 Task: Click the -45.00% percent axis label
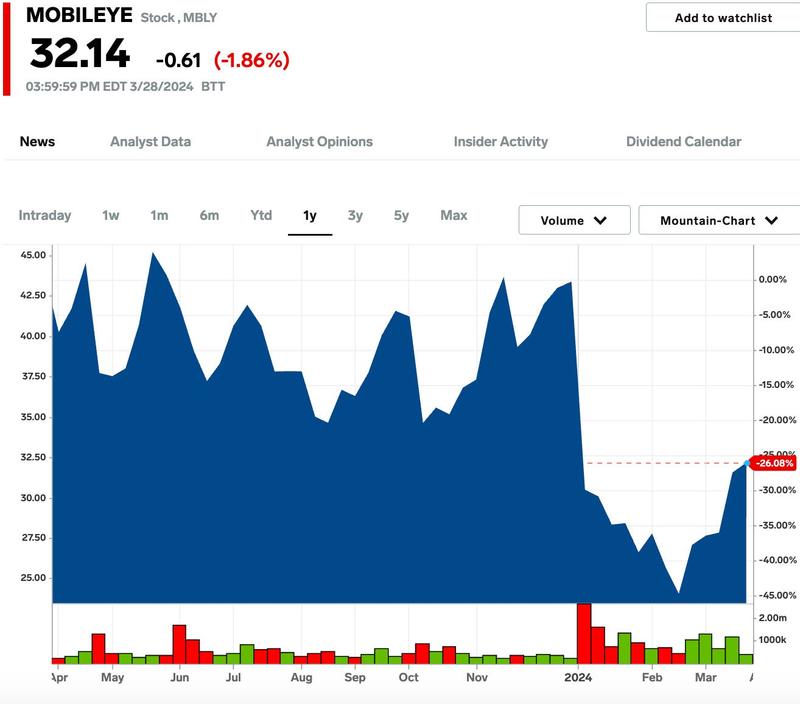[778, 595]
